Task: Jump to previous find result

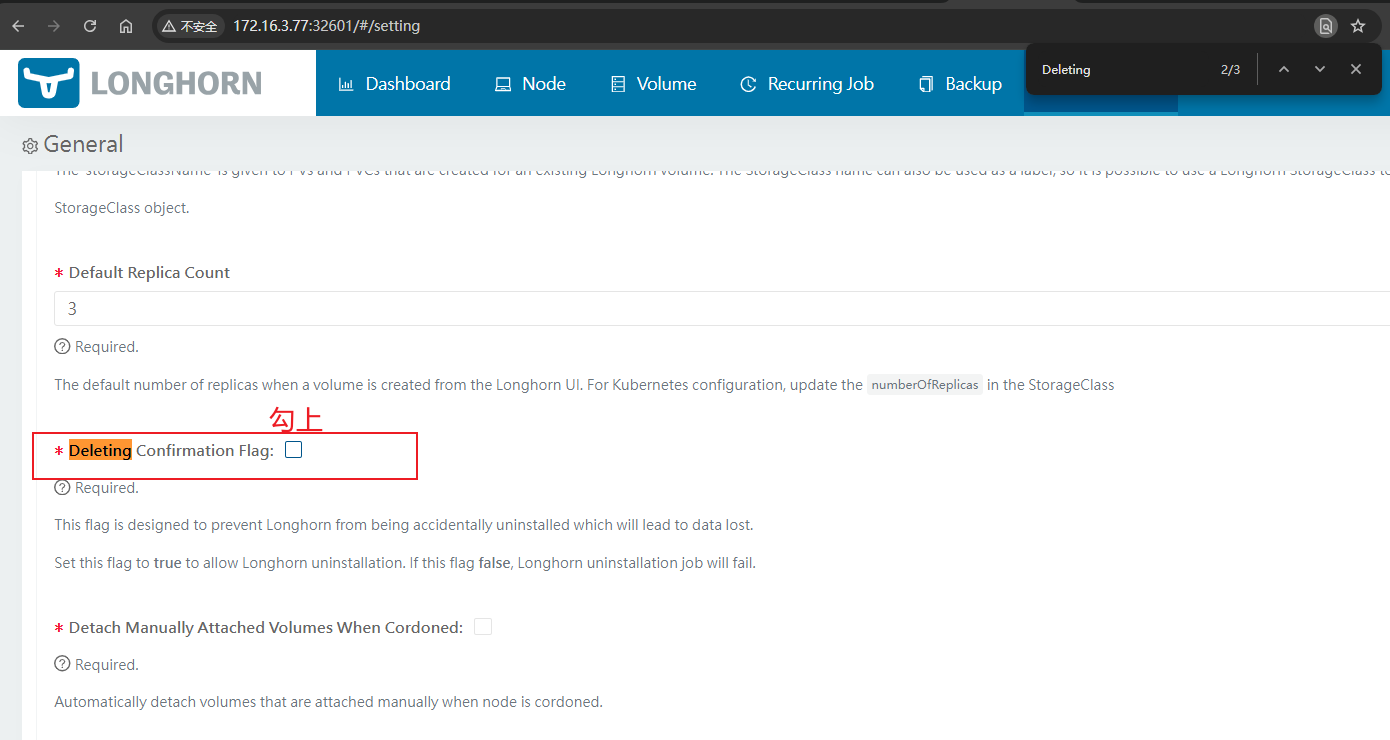Action: point(1284,69)
